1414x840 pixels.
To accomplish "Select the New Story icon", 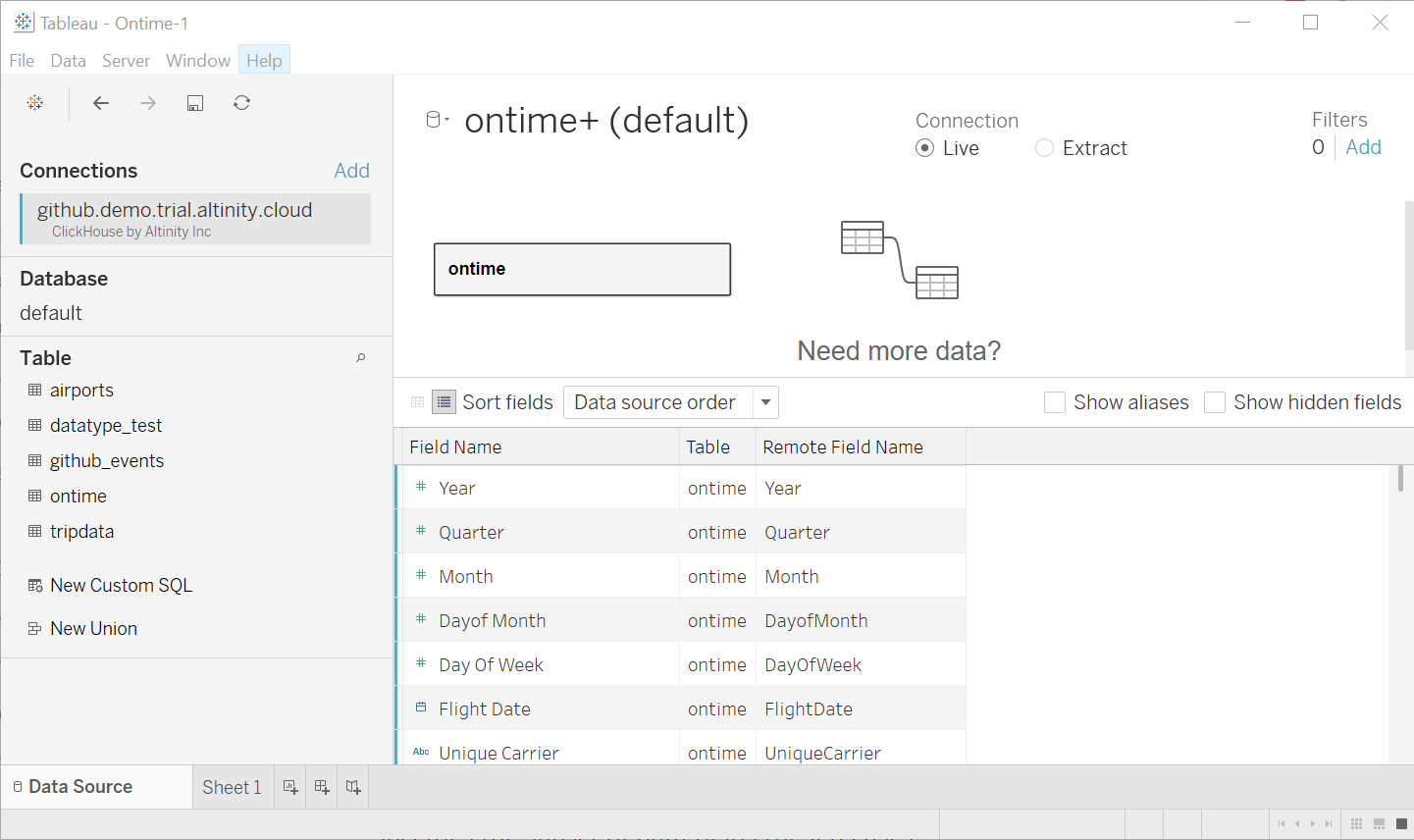I will tap(352, 786).
